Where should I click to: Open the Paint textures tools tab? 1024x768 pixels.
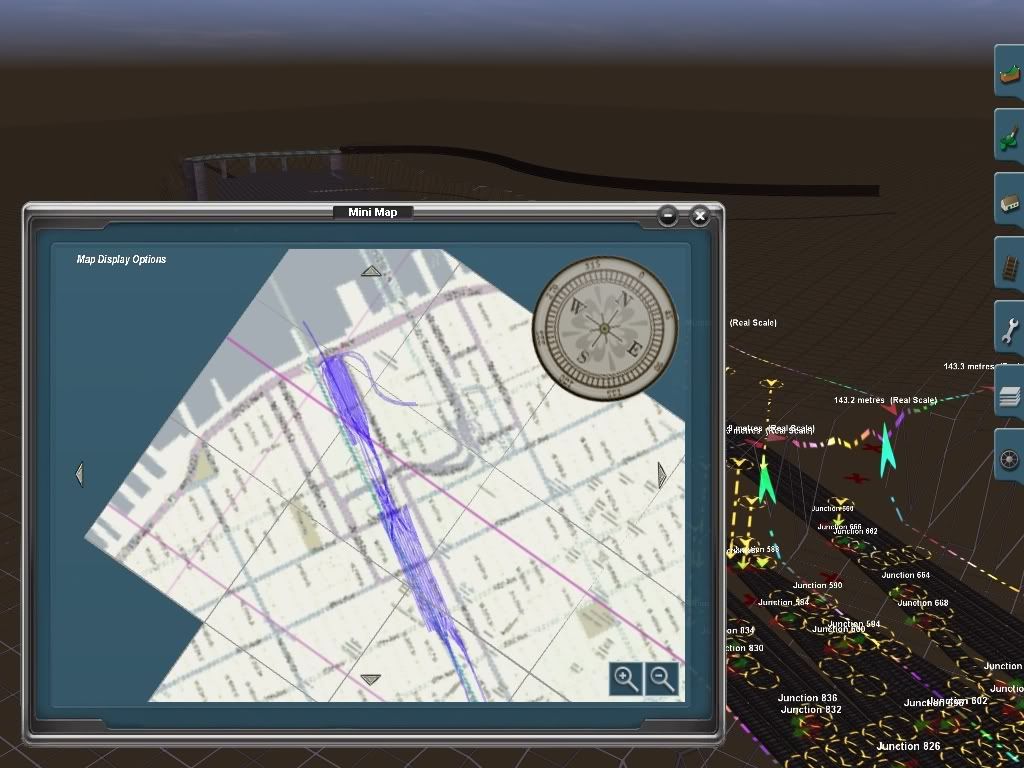1010,137
